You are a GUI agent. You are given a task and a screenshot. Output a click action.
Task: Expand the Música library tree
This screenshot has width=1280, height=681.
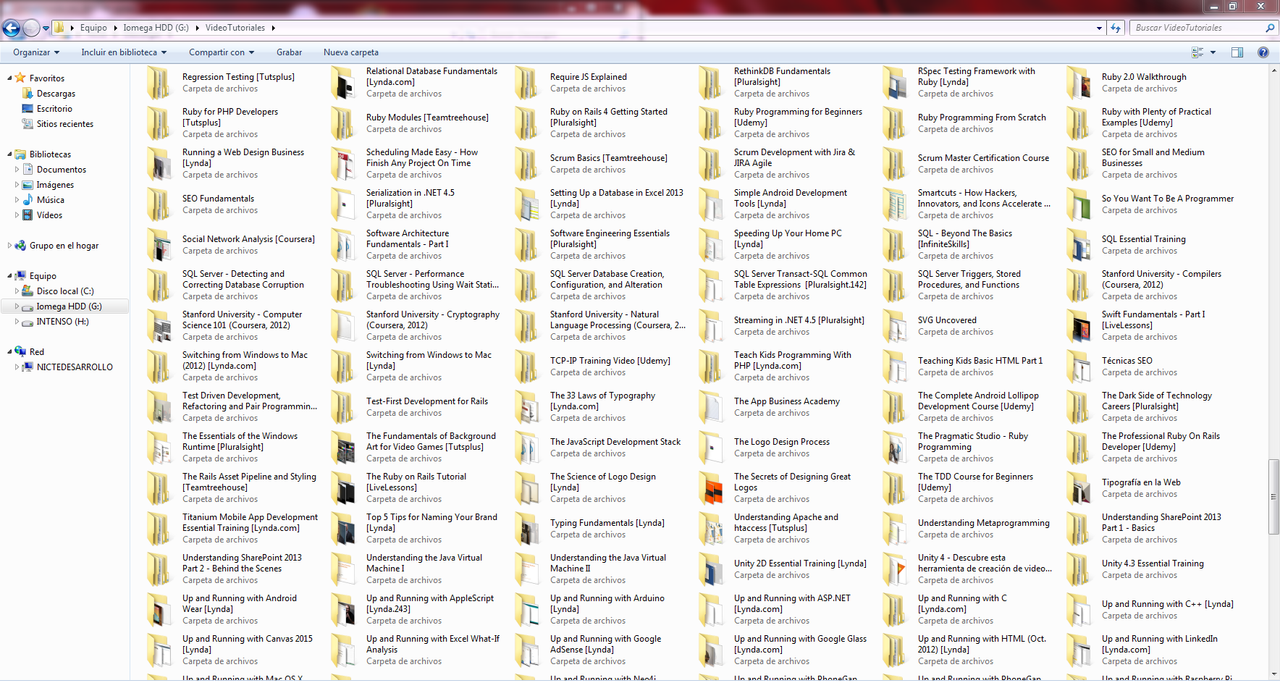click(x=18, y=200)
